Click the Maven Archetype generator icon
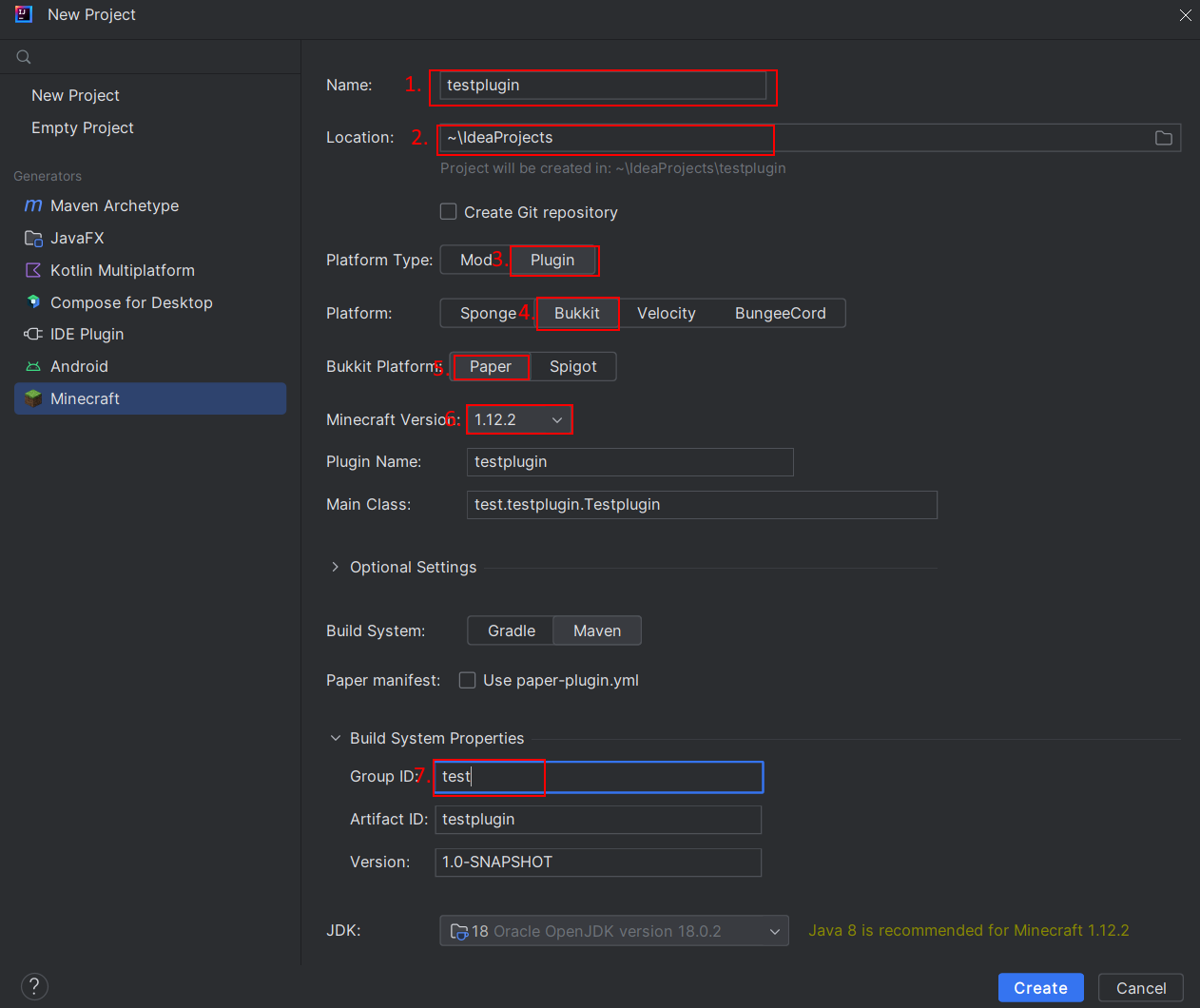Image resolution: width=1200 pixels, height=1008 pixels. (33, 205)
